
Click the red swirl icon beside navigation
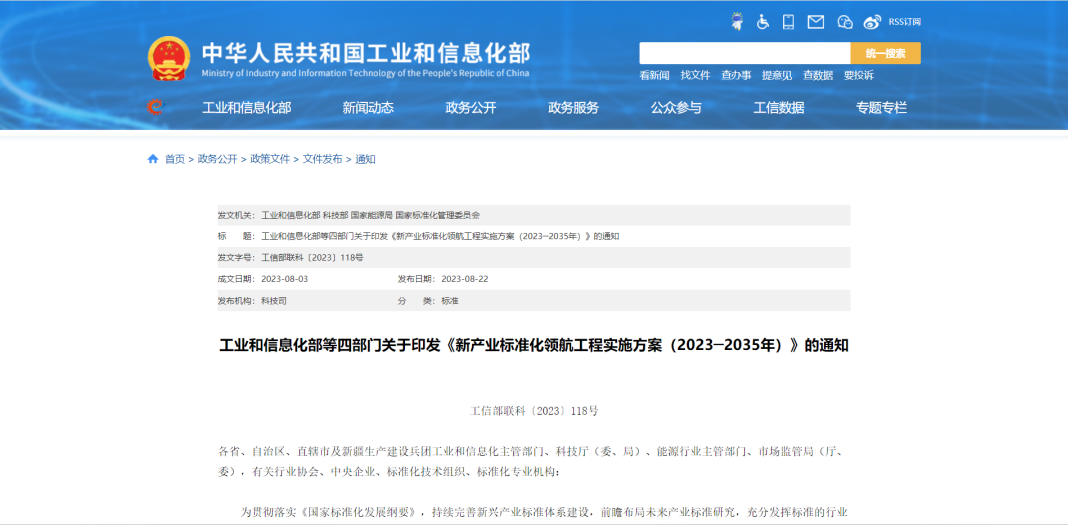coord(155,107)
